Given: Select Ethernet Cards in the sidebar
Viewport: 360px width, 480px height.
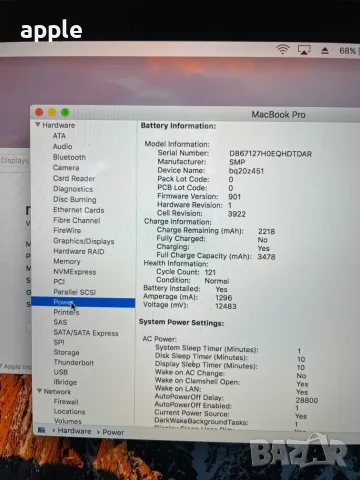Looking at the screenshot, I should [79, 210].
